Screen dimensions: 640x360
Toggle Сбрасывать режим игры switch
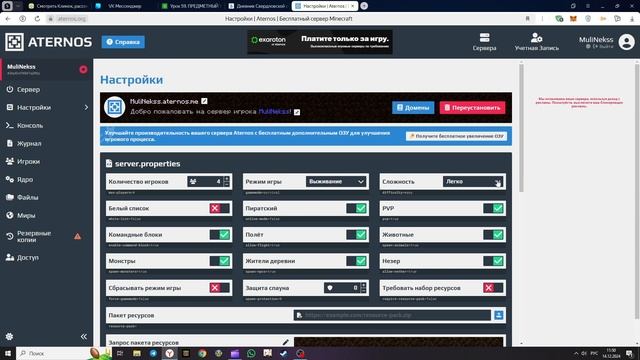click(x=220, y=288)
